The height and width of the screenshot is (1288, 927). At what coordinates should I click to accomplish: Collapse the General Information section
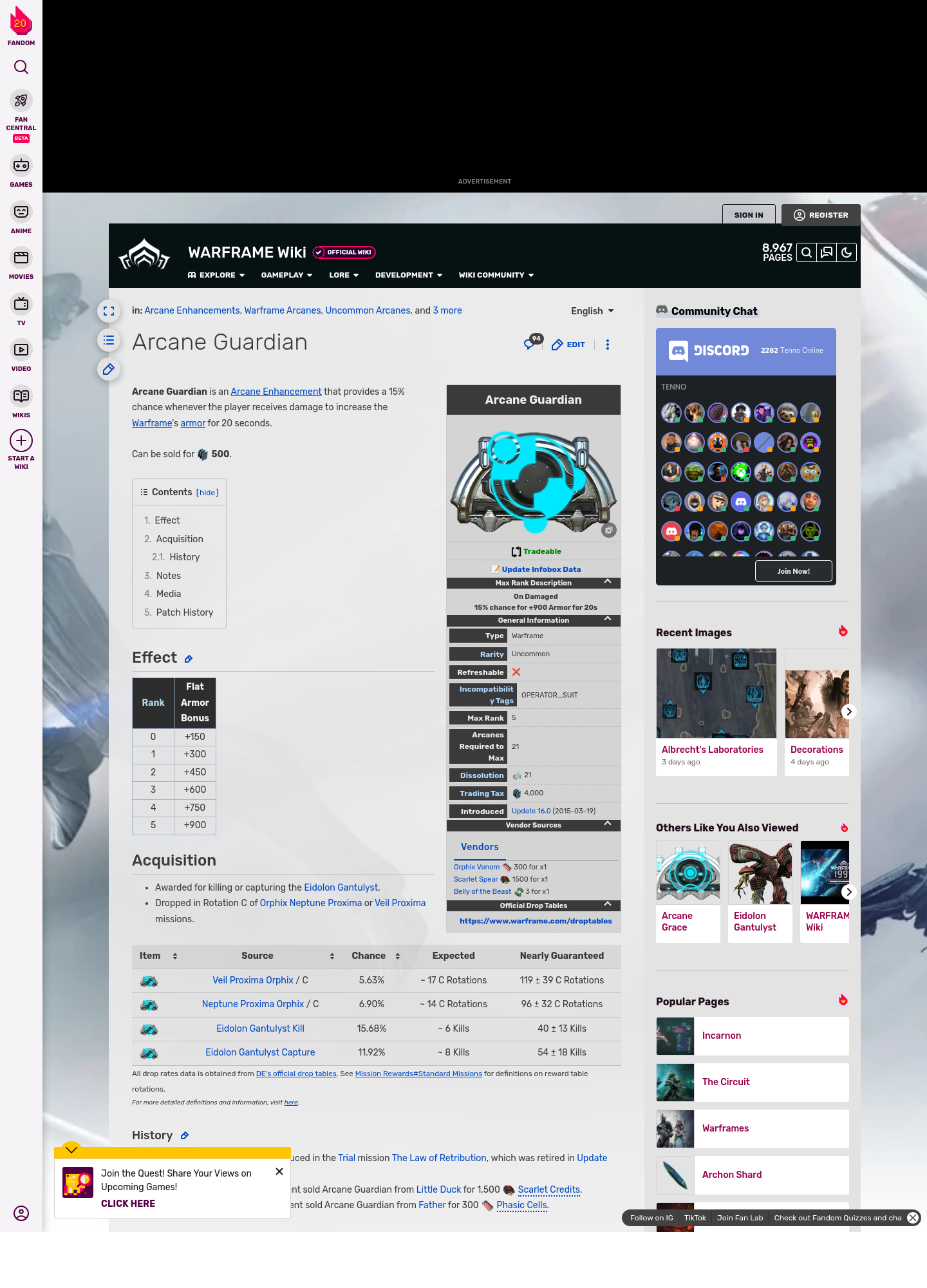point(608,619)
